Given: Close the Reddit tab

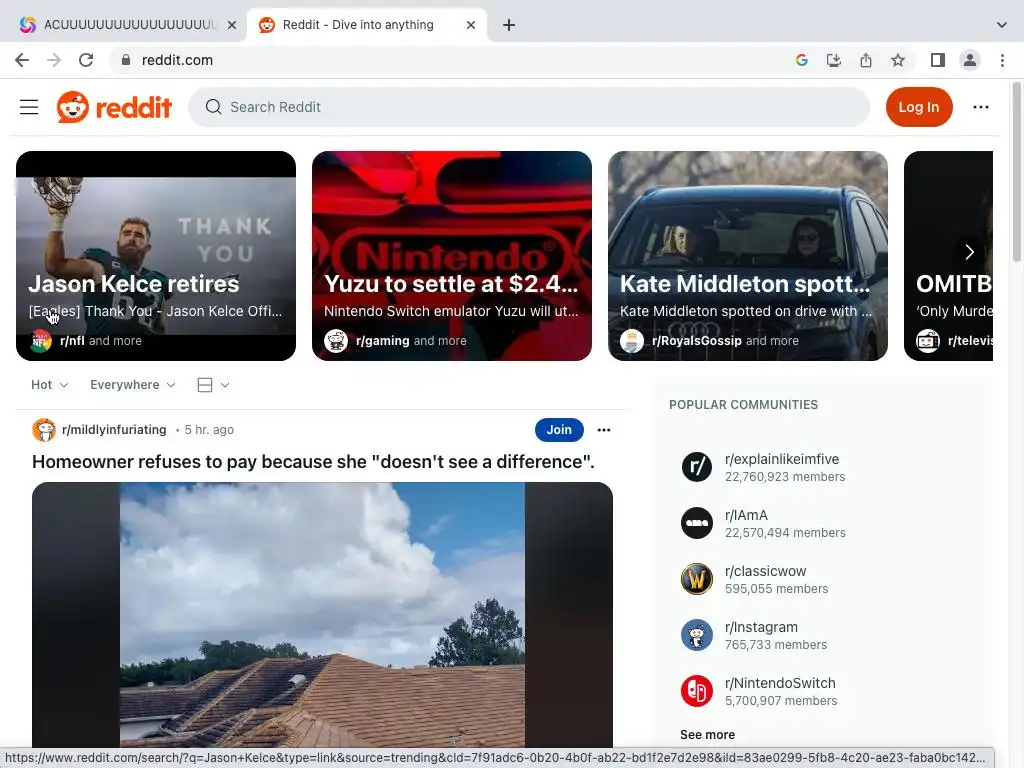Looking at the screenshot, I should coord(471,25).
